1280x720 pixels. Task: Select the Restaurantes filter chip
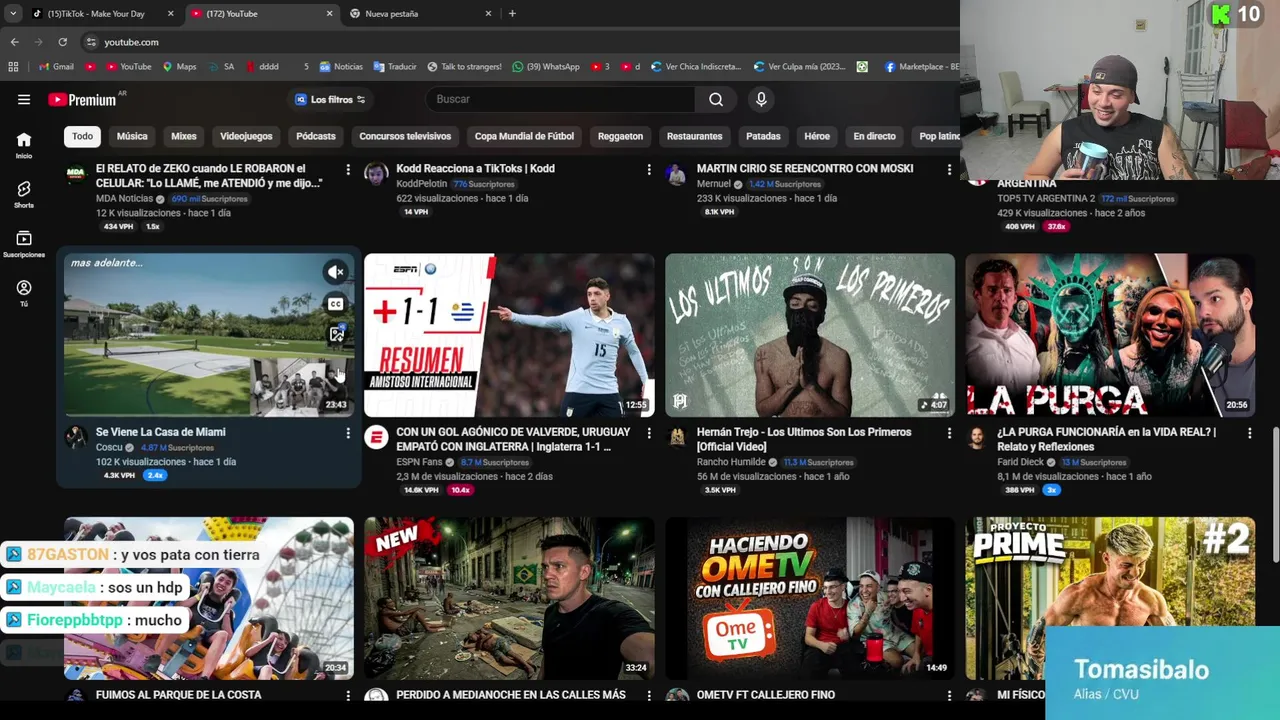coord(694,136)
